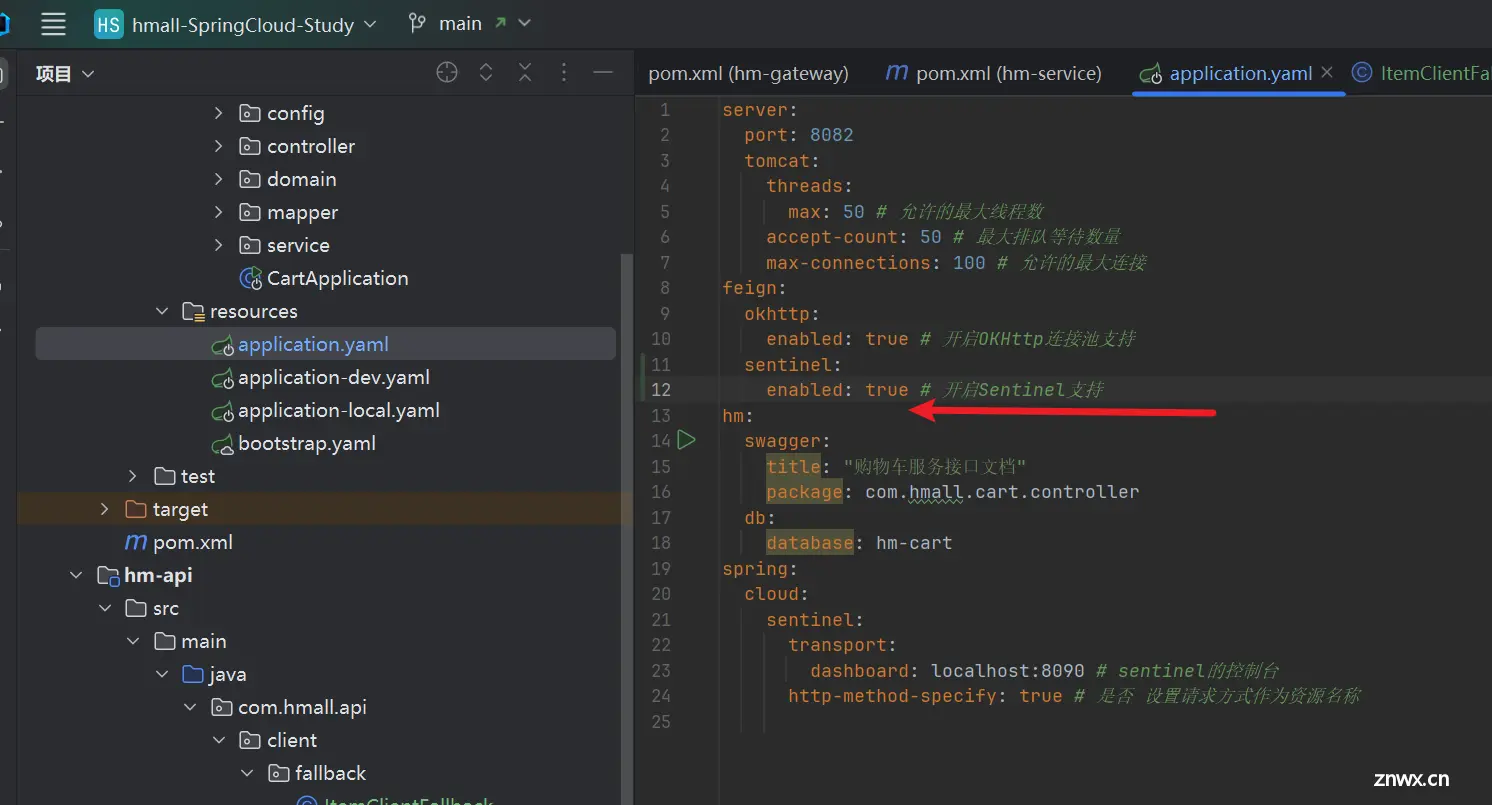Switch to pom.xml (hm-service) tab
This screenshot has width=1492, height=805.
tap(993, 73)
